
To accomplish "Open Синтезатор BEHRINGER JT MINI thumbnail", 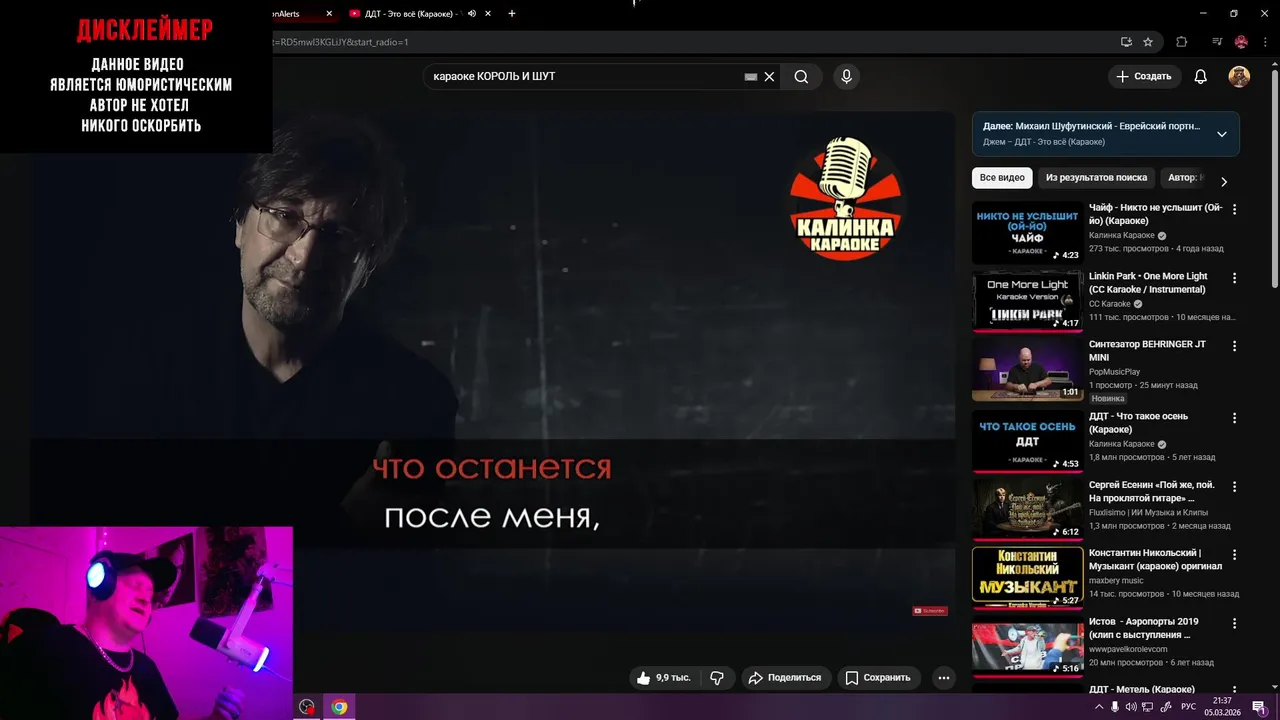I will click(x=1027, y=369).
